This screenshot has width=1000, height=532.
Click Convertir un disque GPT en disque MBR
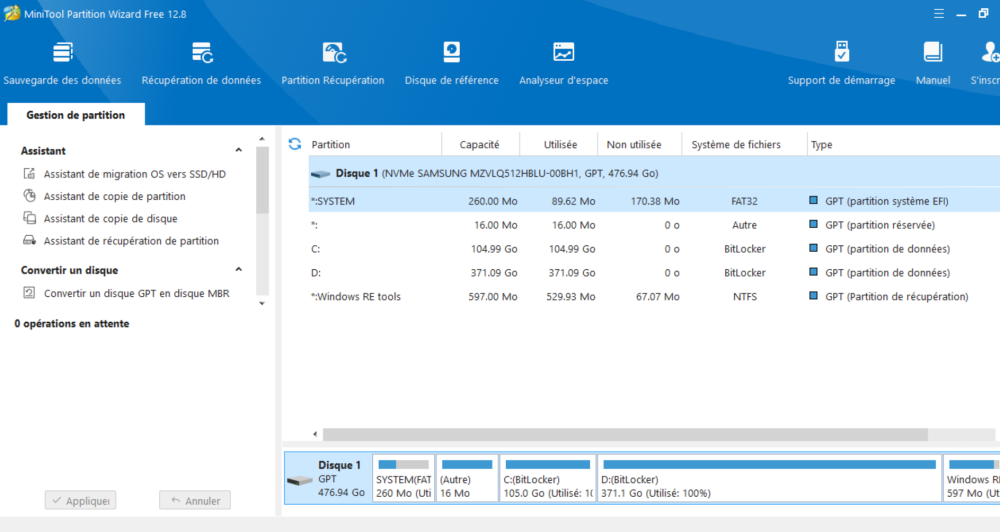click(136, 293)
